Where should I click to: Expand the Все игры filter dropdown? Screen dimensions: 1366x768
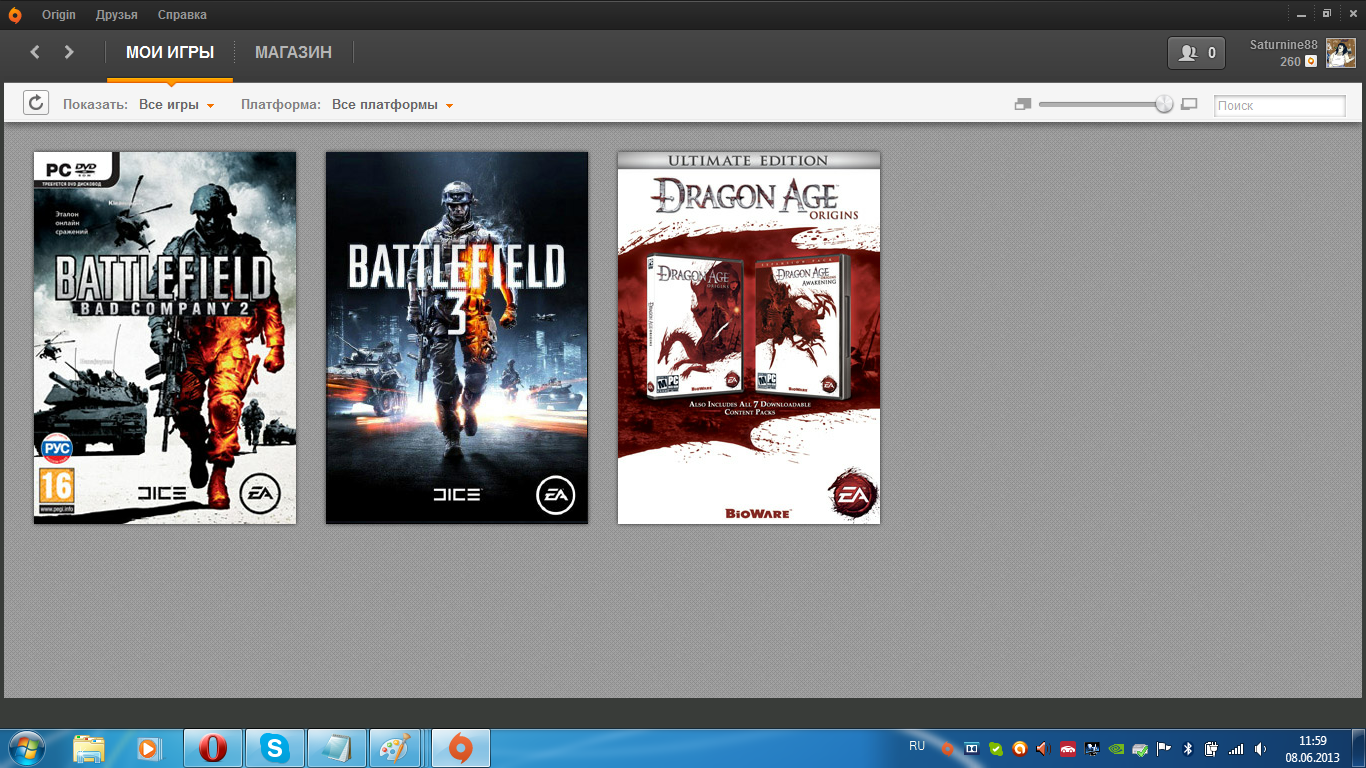[x=177, y=105]
